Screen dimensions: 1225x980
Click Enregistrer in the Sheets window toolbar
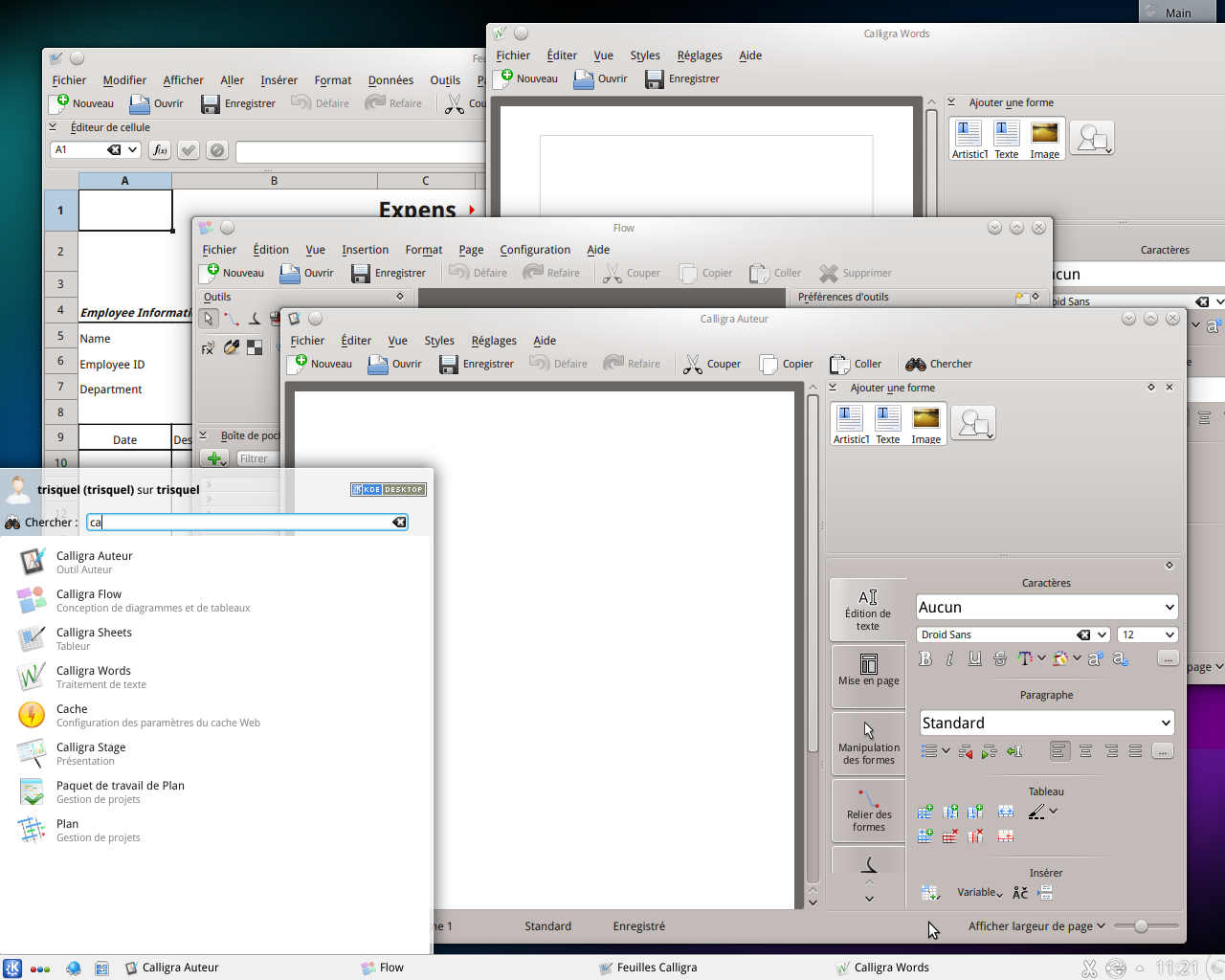[238, 103]
